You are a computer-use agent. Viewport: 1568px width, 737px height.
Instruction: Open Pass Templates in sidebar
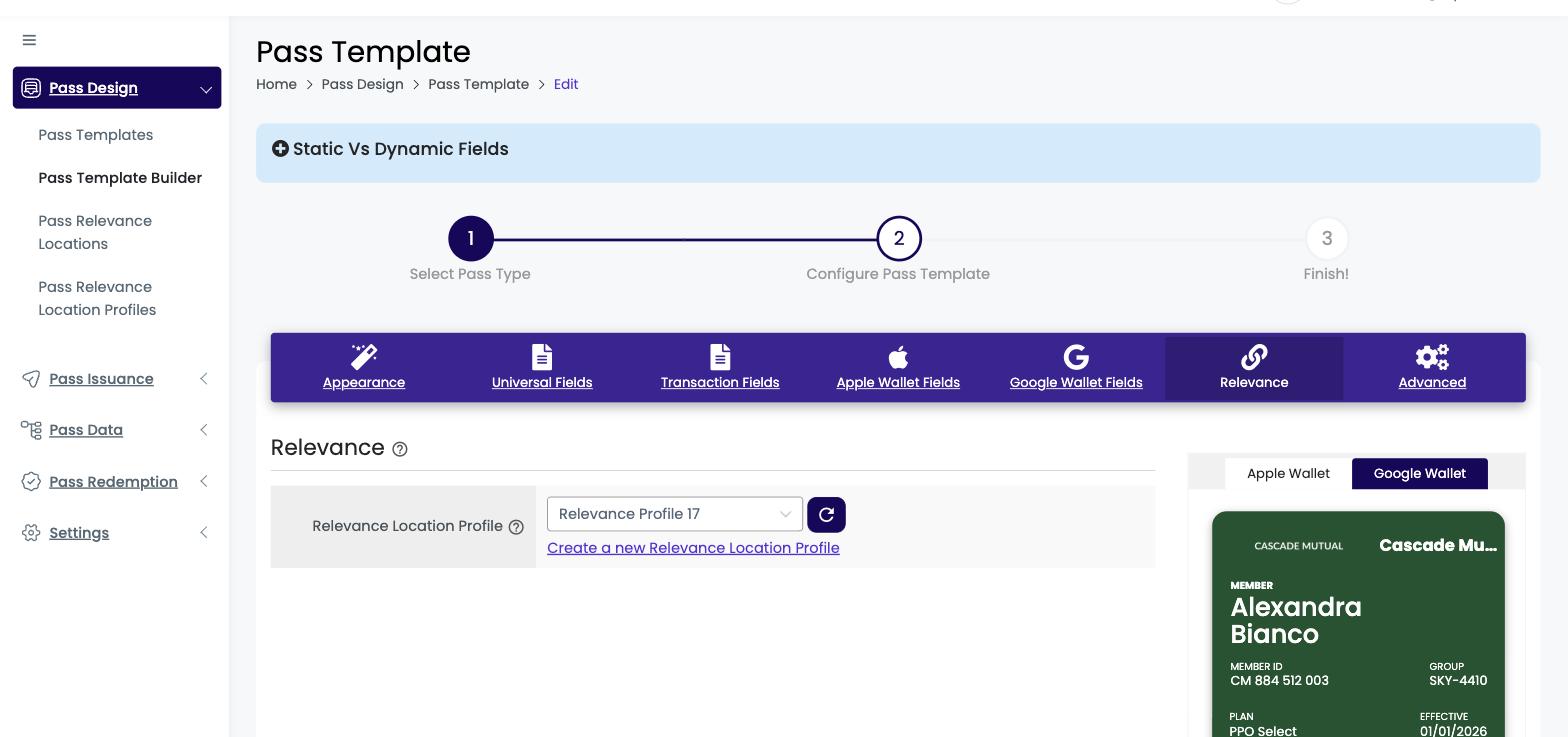click(x=96, y=135)
